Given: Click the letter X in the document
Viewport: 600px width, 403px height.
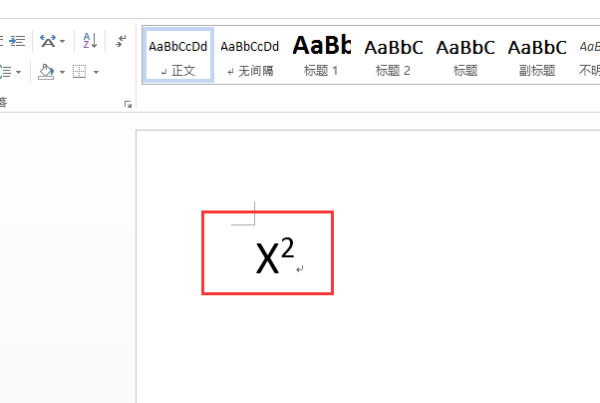Looking at the screenshot, I should [x=267, y=259].
